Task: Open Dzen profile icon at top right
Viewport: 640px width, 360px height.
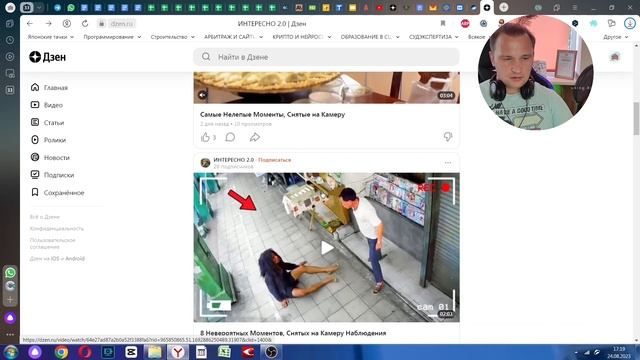Action: coord(615,57)
